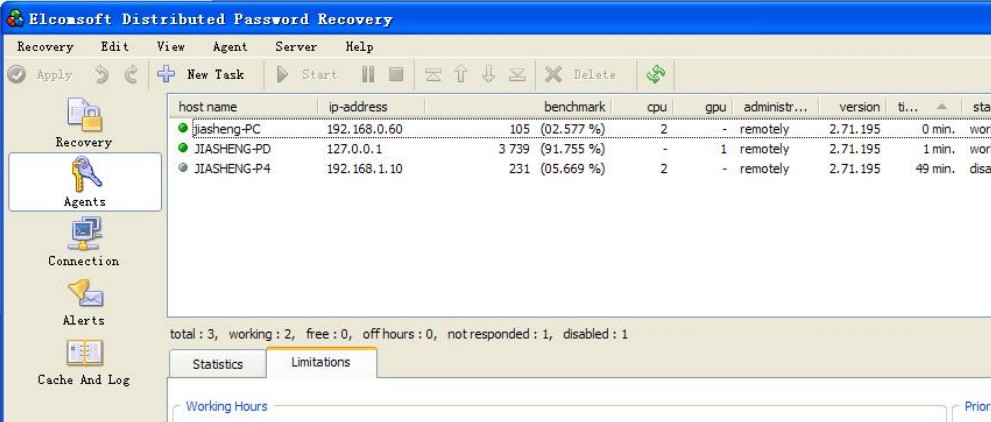Sort by benchmark column header

pyautogui.click(x=519, y=107)
